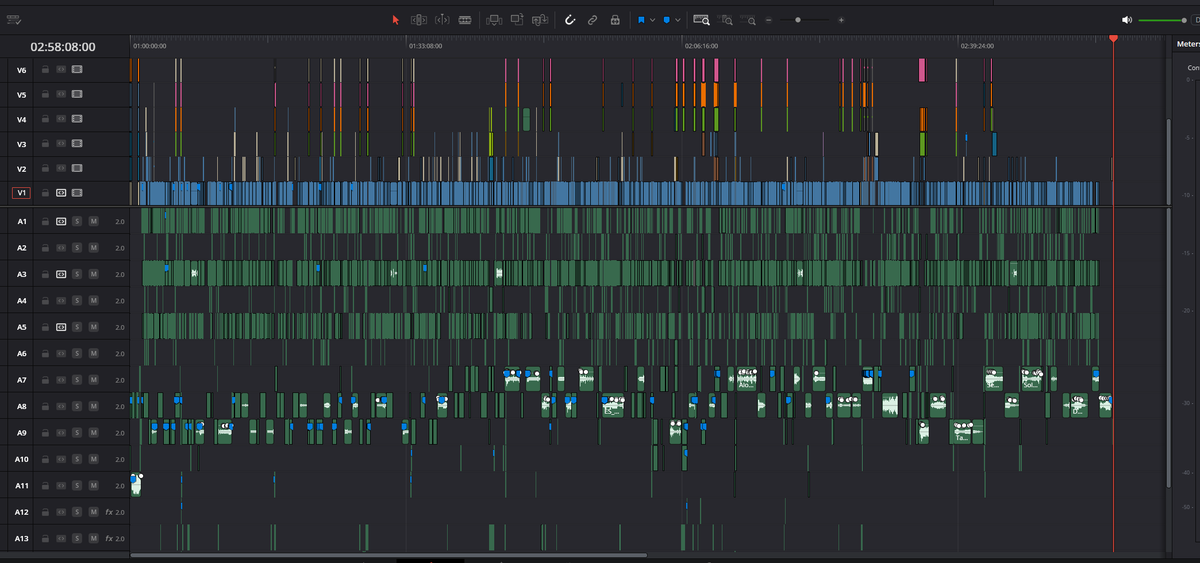
Task: Activate the Dynamic Trim mode tool
Action: click(x=442, y=19)
